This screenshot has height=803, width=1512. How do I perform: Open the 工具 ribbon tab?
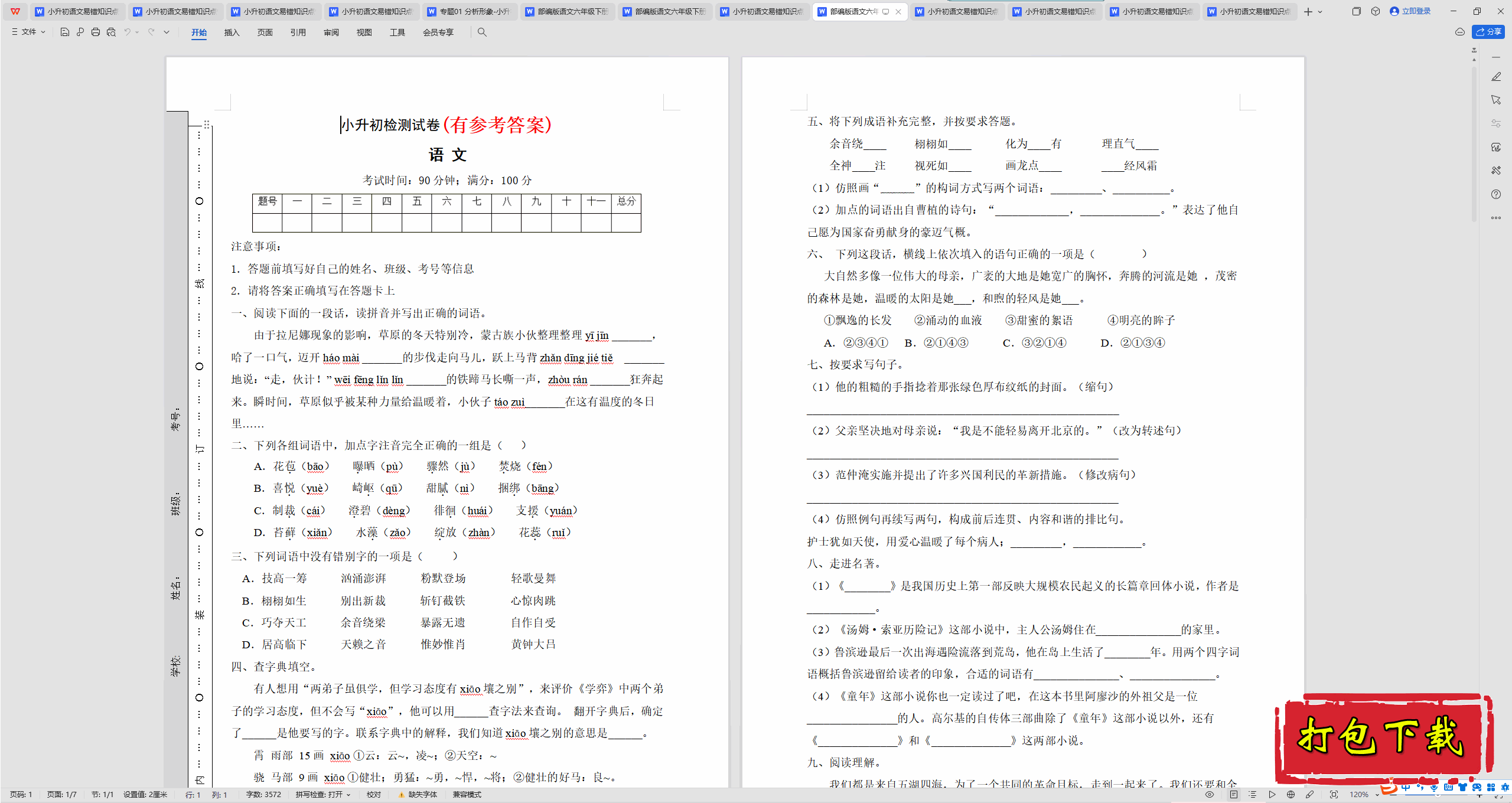tap(397, 32)
